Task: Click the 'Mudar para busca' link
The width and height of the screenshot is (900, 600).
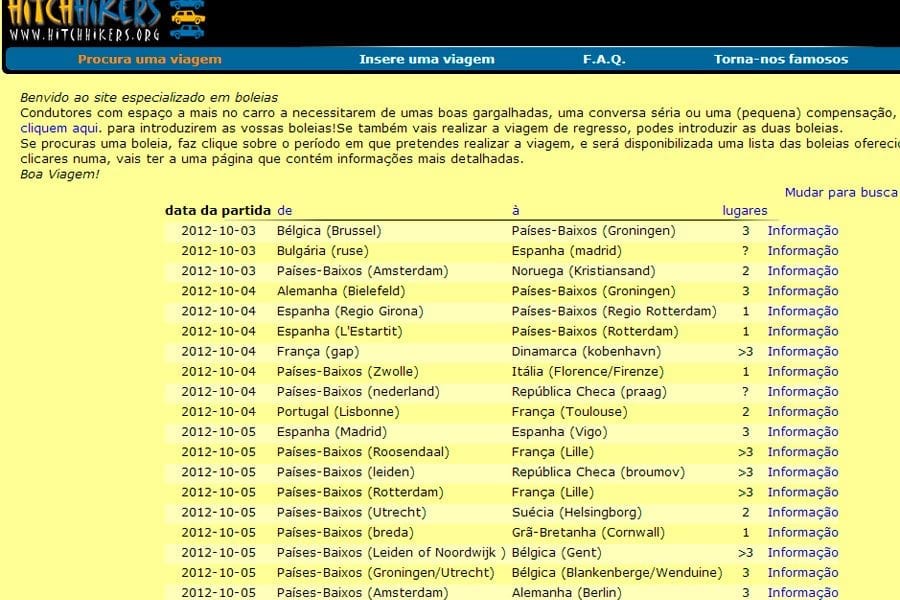Action: [x=841, y=192]
